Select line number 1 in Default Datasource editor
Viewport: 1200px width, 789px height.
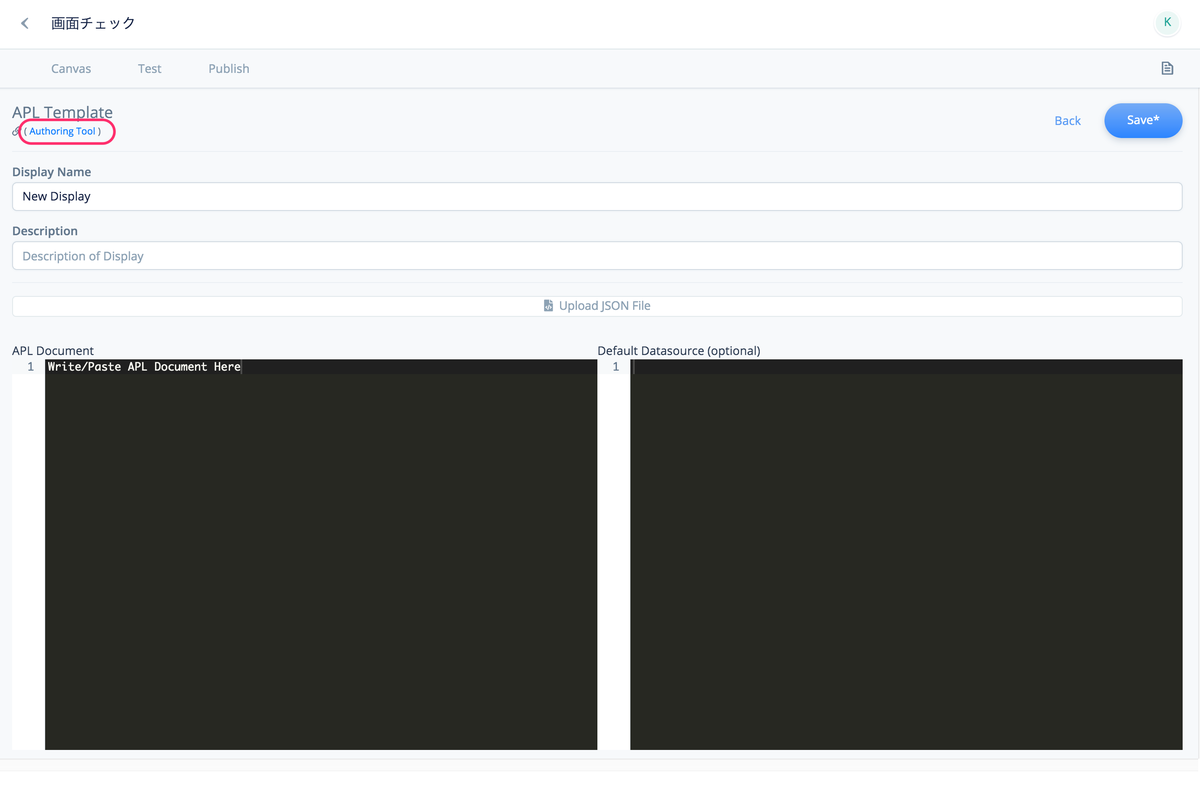point(615,367)
